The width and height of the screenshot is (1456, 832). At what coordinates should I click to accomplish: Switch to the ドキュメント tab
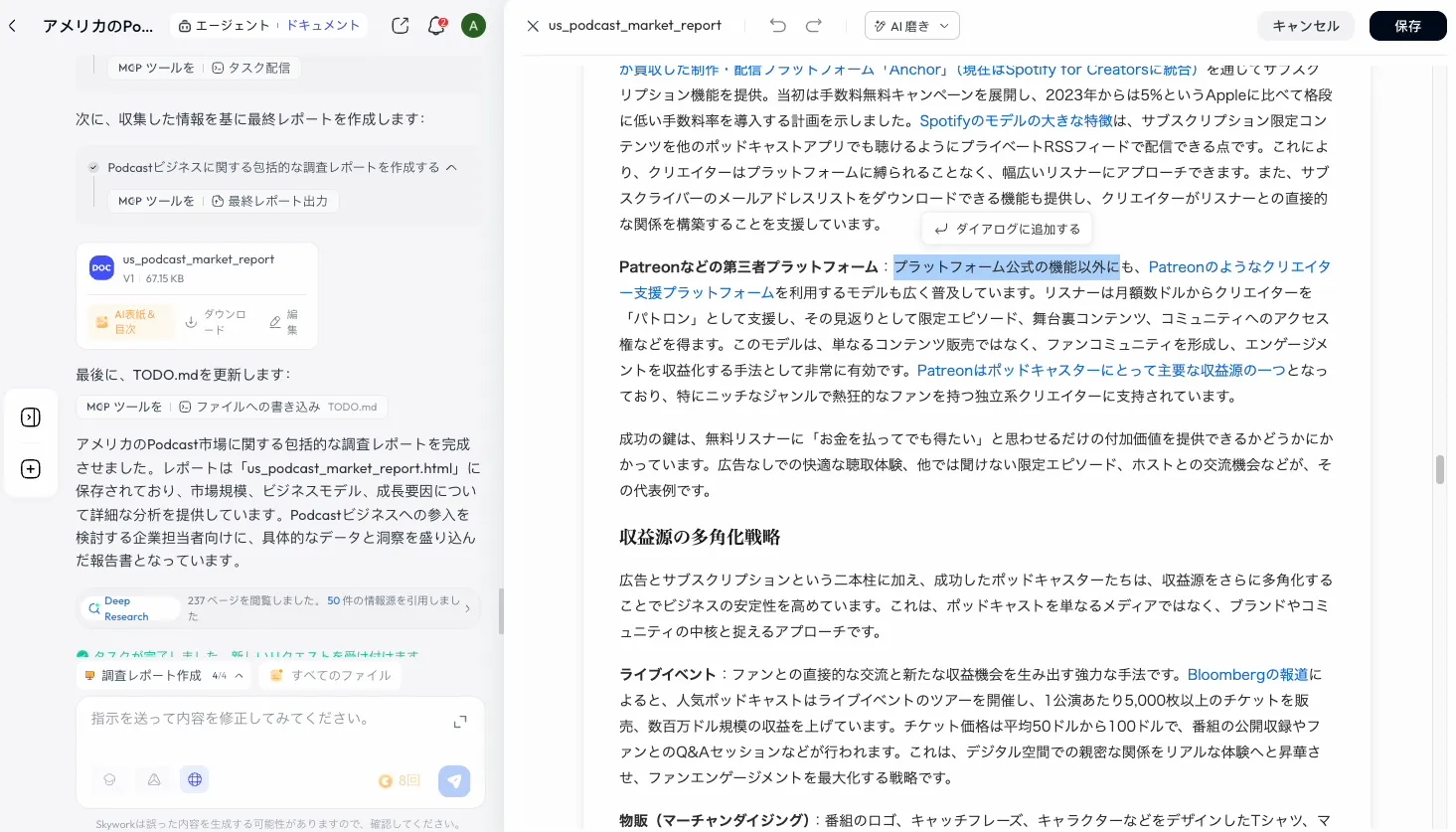pos(323,26)
